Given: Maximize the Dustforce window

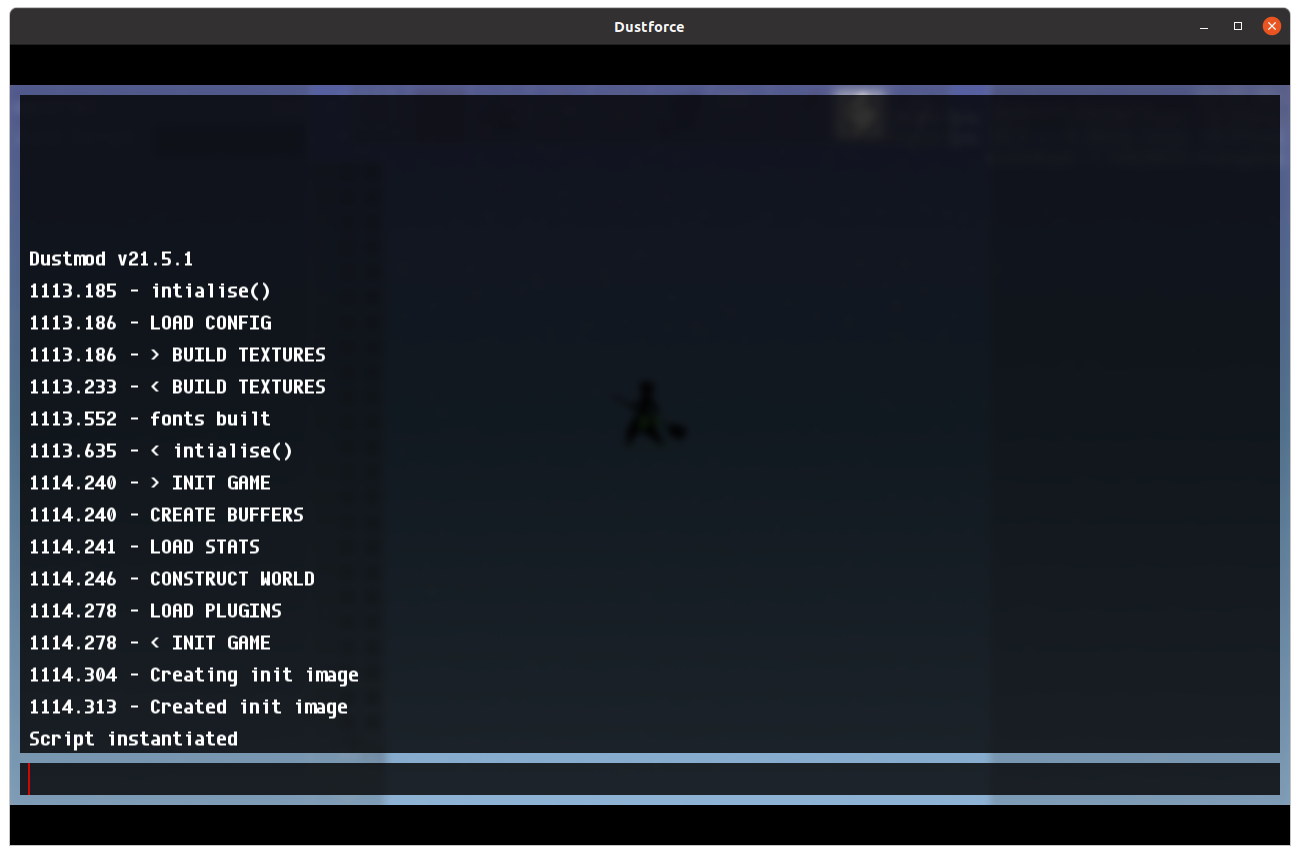Looking at the screenshot, I should 1238,27.
